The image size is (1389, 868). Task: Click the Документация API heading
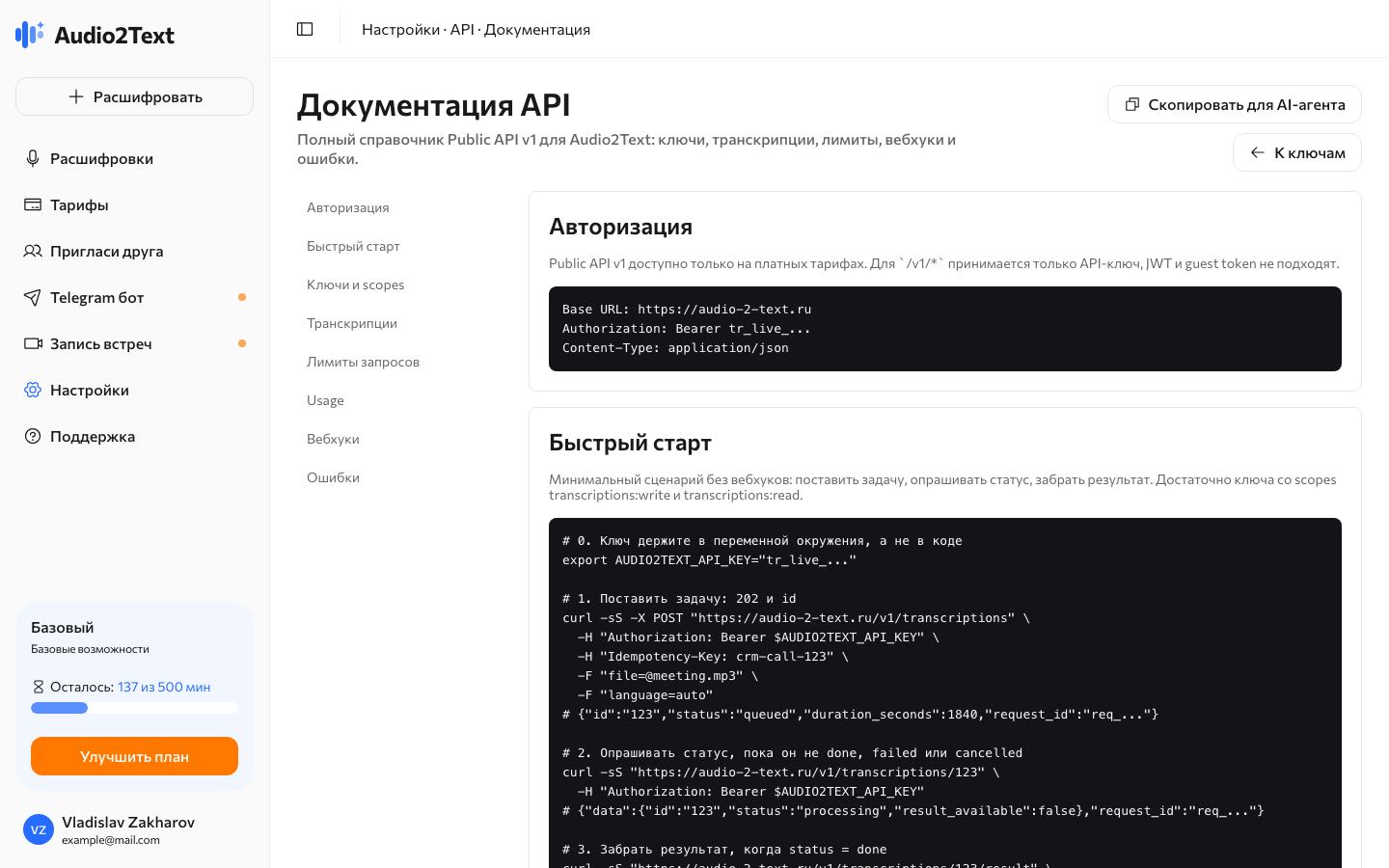click(433, 104)
